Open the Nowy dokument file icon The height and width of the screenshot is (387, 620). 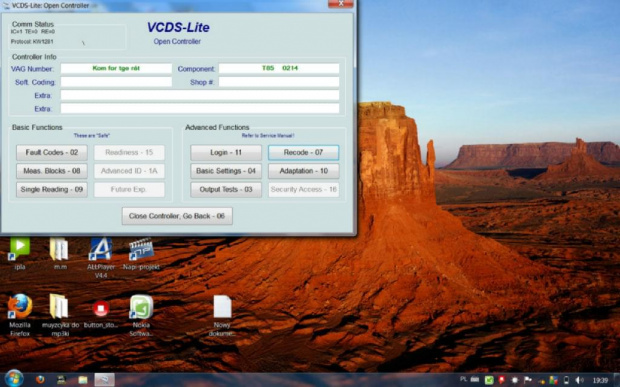coord(222,315)
